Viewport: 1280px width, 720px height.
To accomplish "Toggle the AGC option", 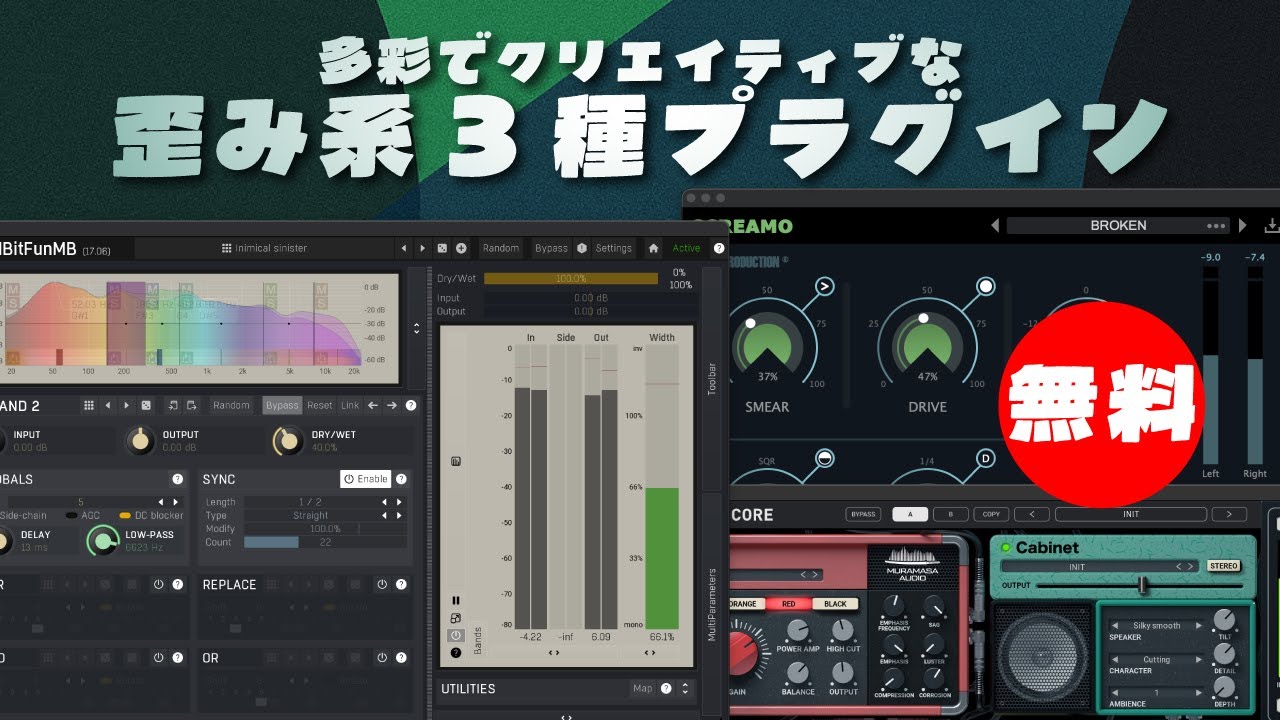I will coord(81,515).
